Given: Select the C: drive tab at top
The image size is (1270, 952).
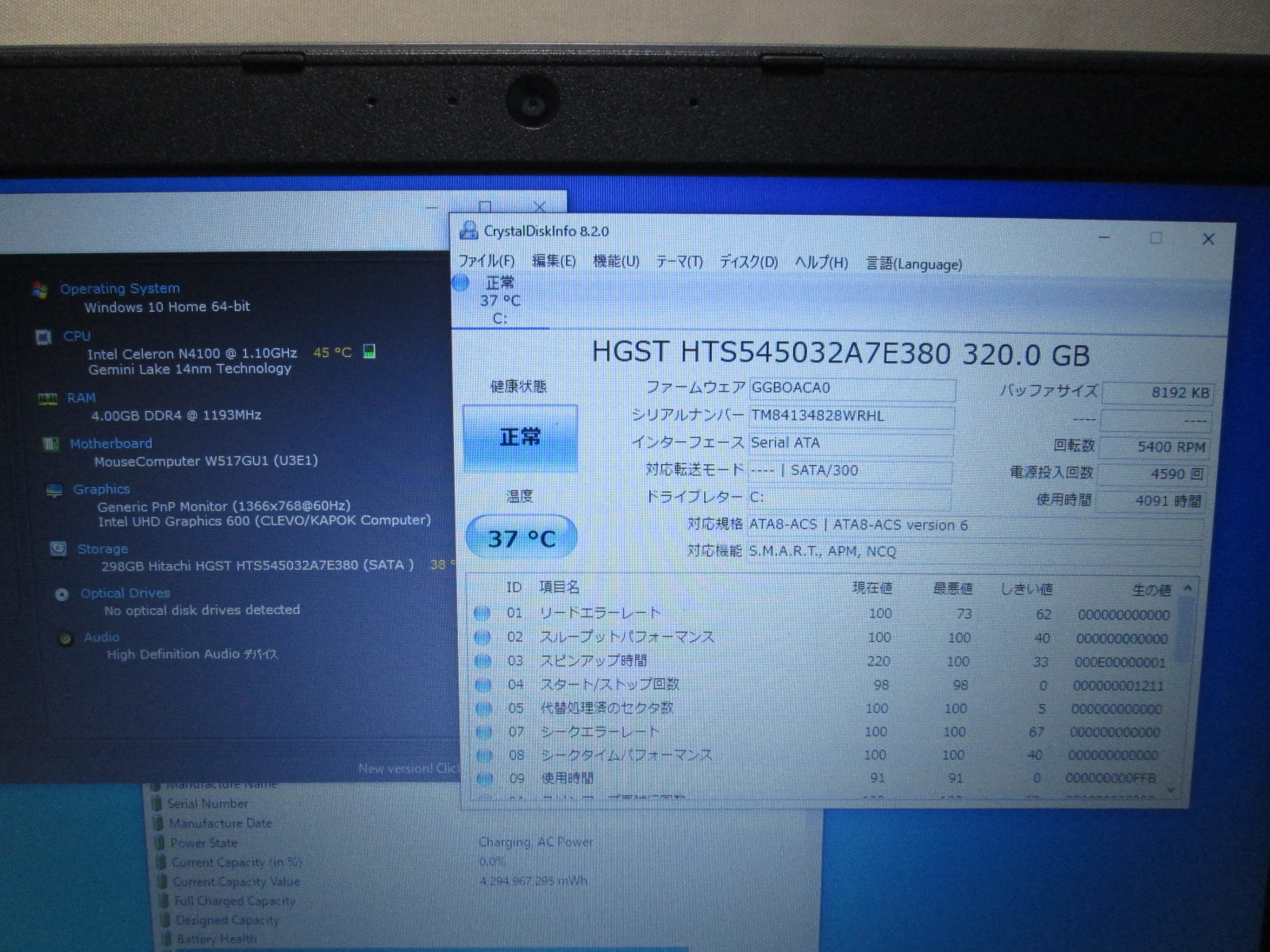Looking at the screenshot, I should [499, 301].
